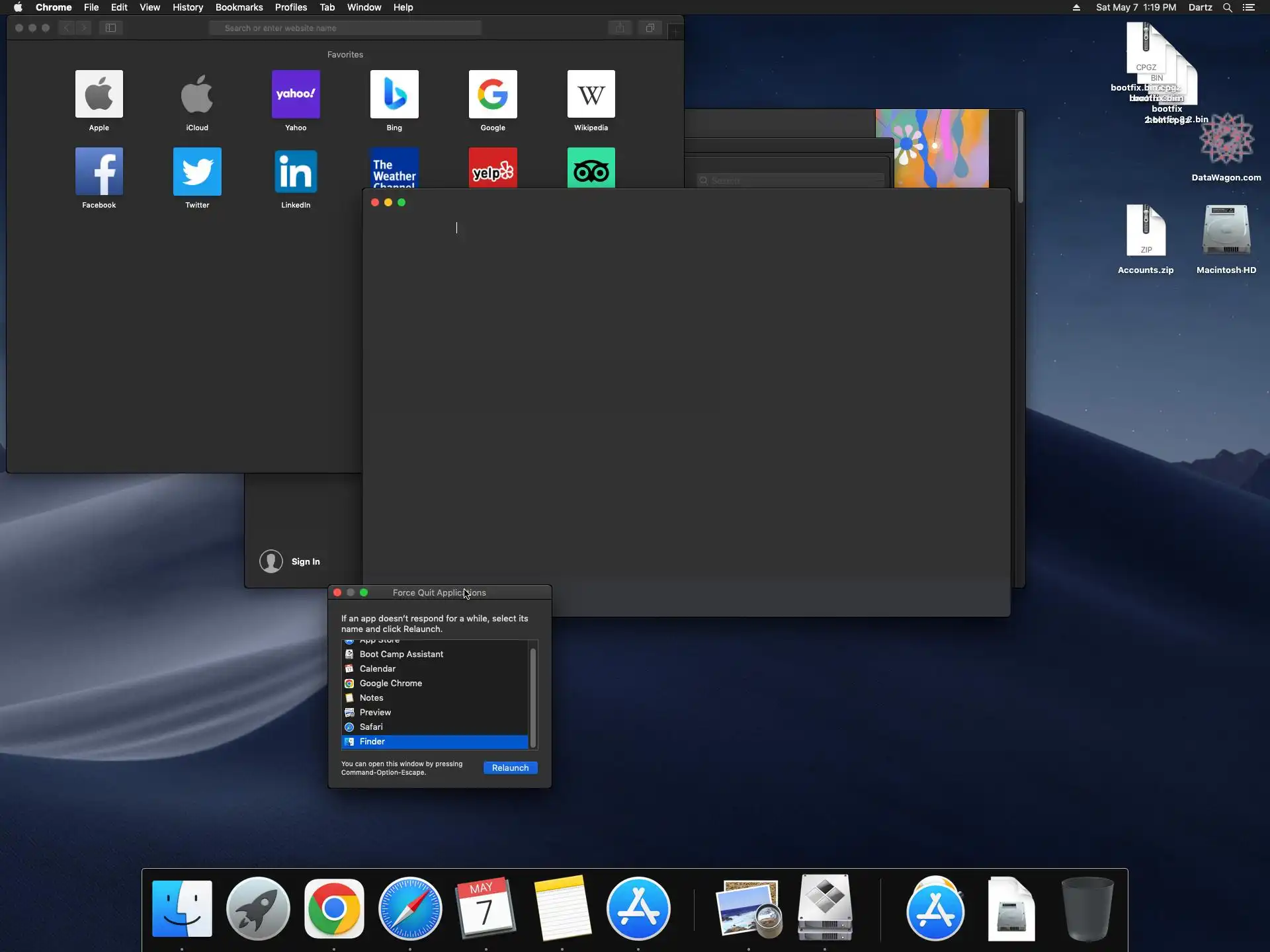Click the Safari address search field
Viewport: 1270px width, 952px height.
tap(345, 28)
